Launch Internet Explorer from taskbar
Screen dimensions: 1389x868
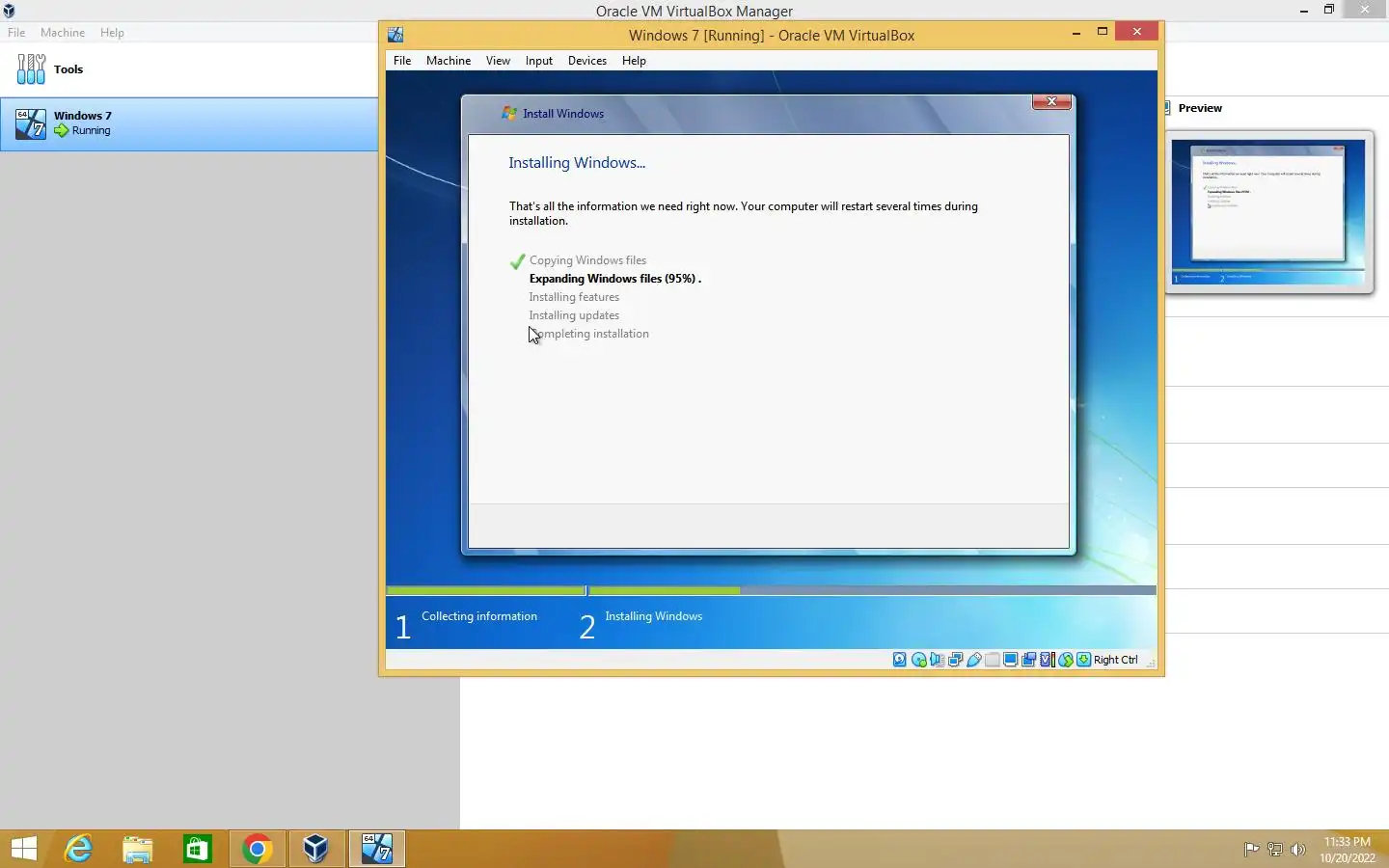point(78,849)
